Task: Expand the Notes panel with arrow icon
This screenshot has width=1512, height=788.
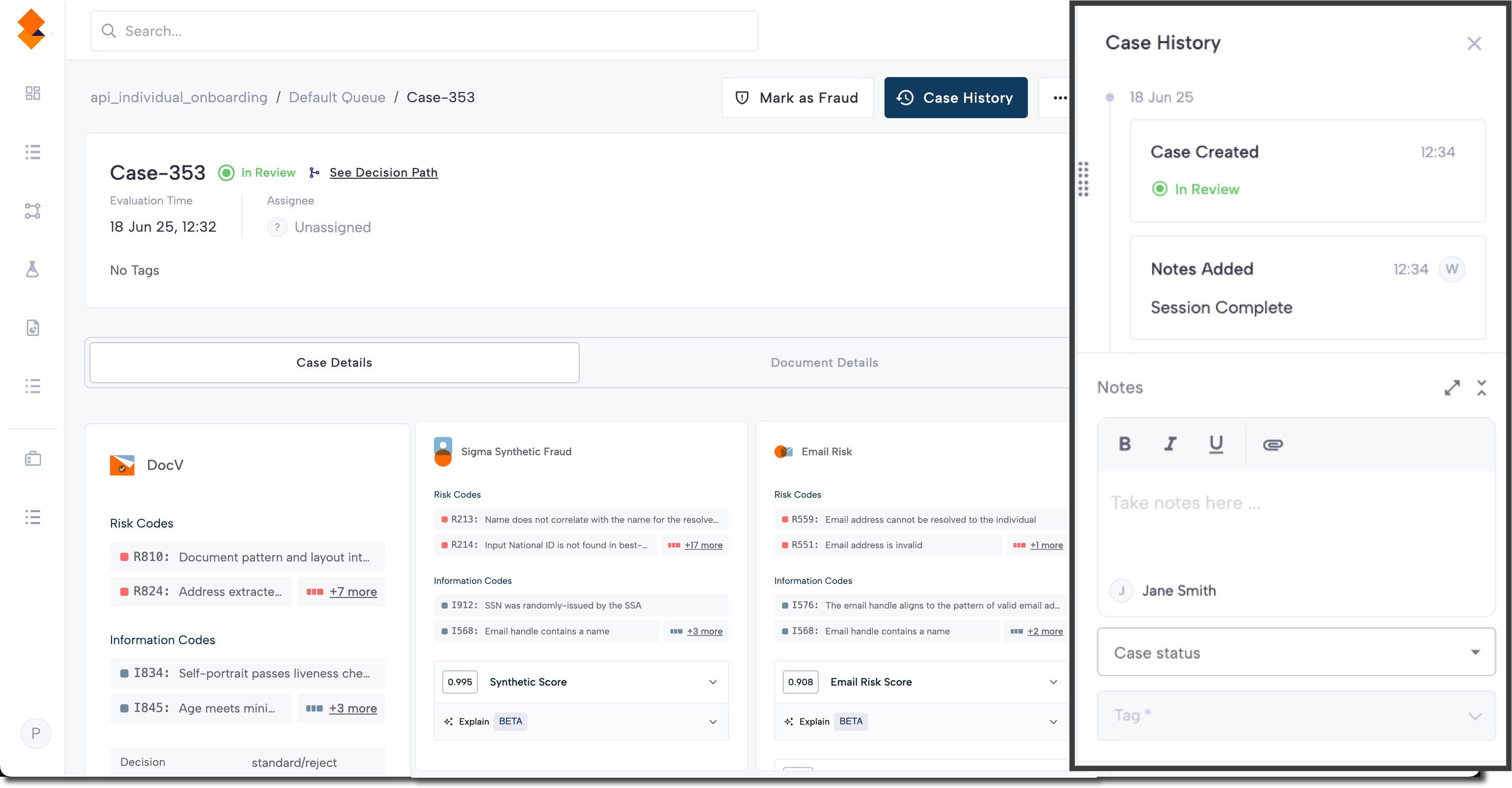Action: (1451, 388)
